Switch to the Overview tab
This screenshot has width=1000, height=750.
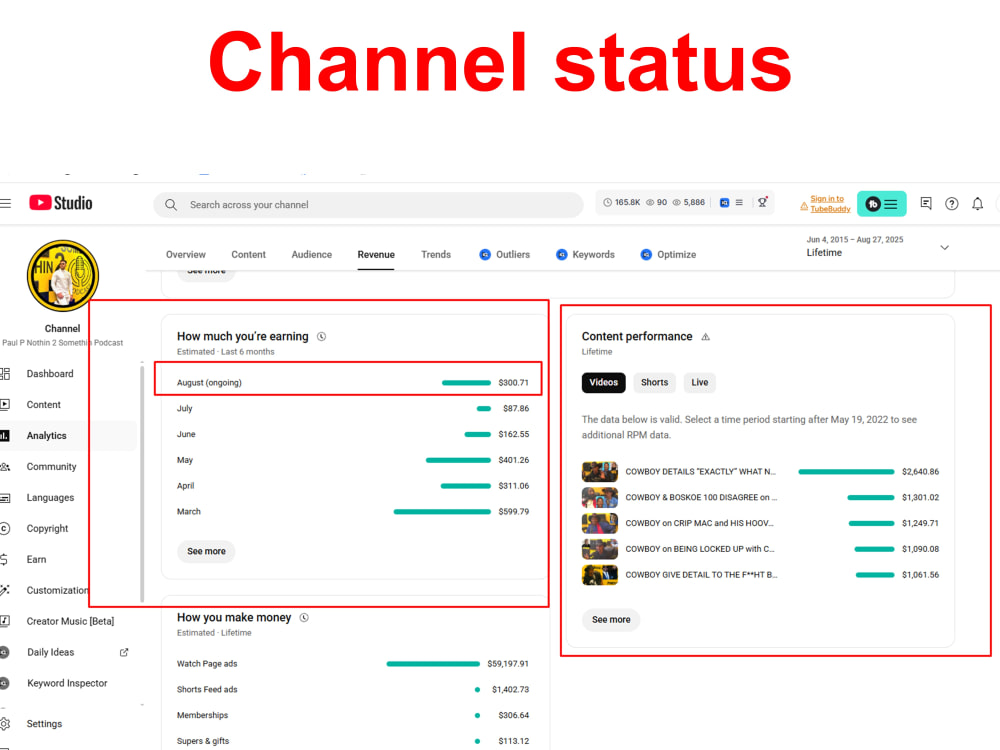[x=186, y=254]
